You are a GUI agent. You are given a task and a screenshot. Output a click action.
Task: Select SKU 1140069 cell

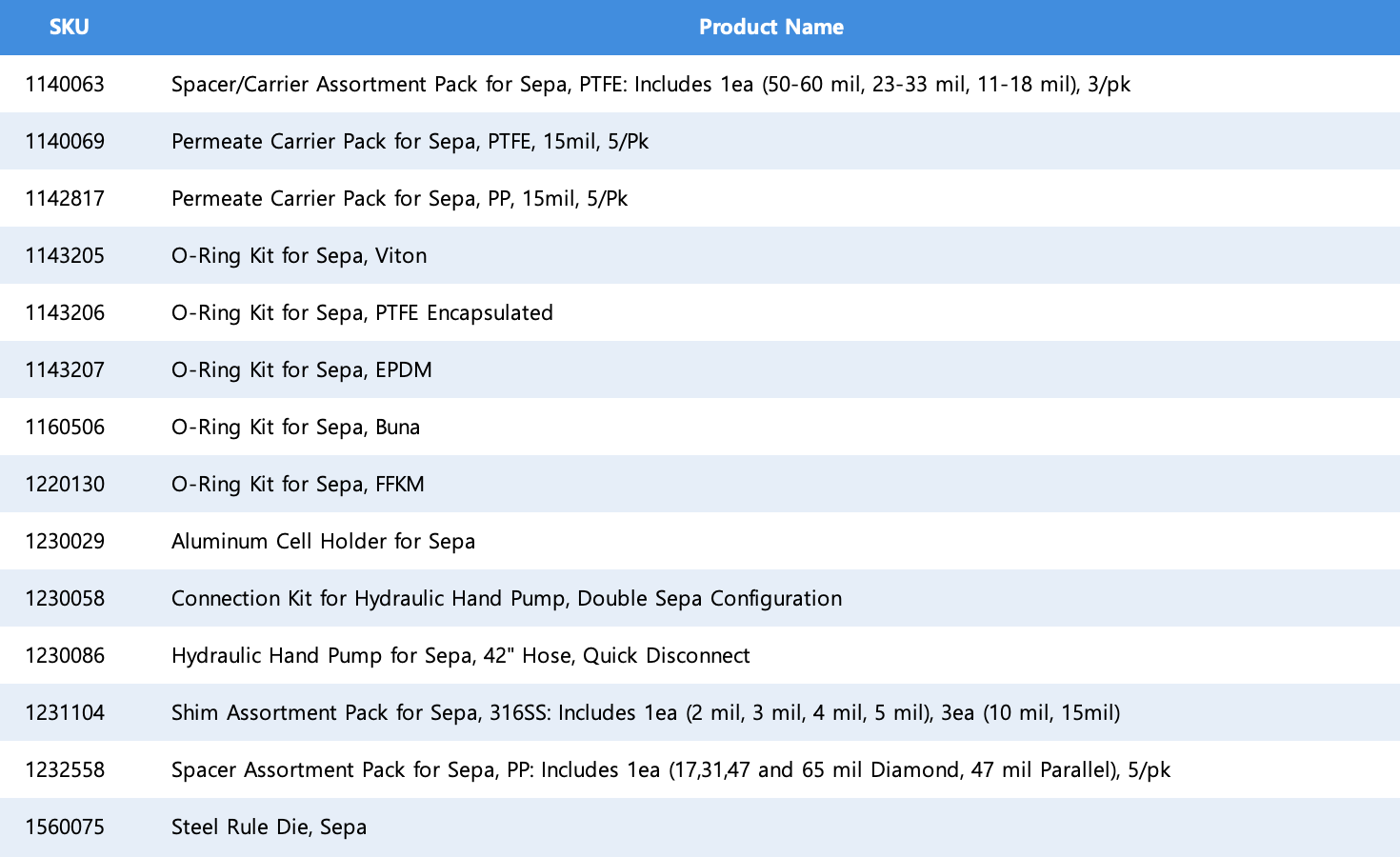[x=65, y=141]
